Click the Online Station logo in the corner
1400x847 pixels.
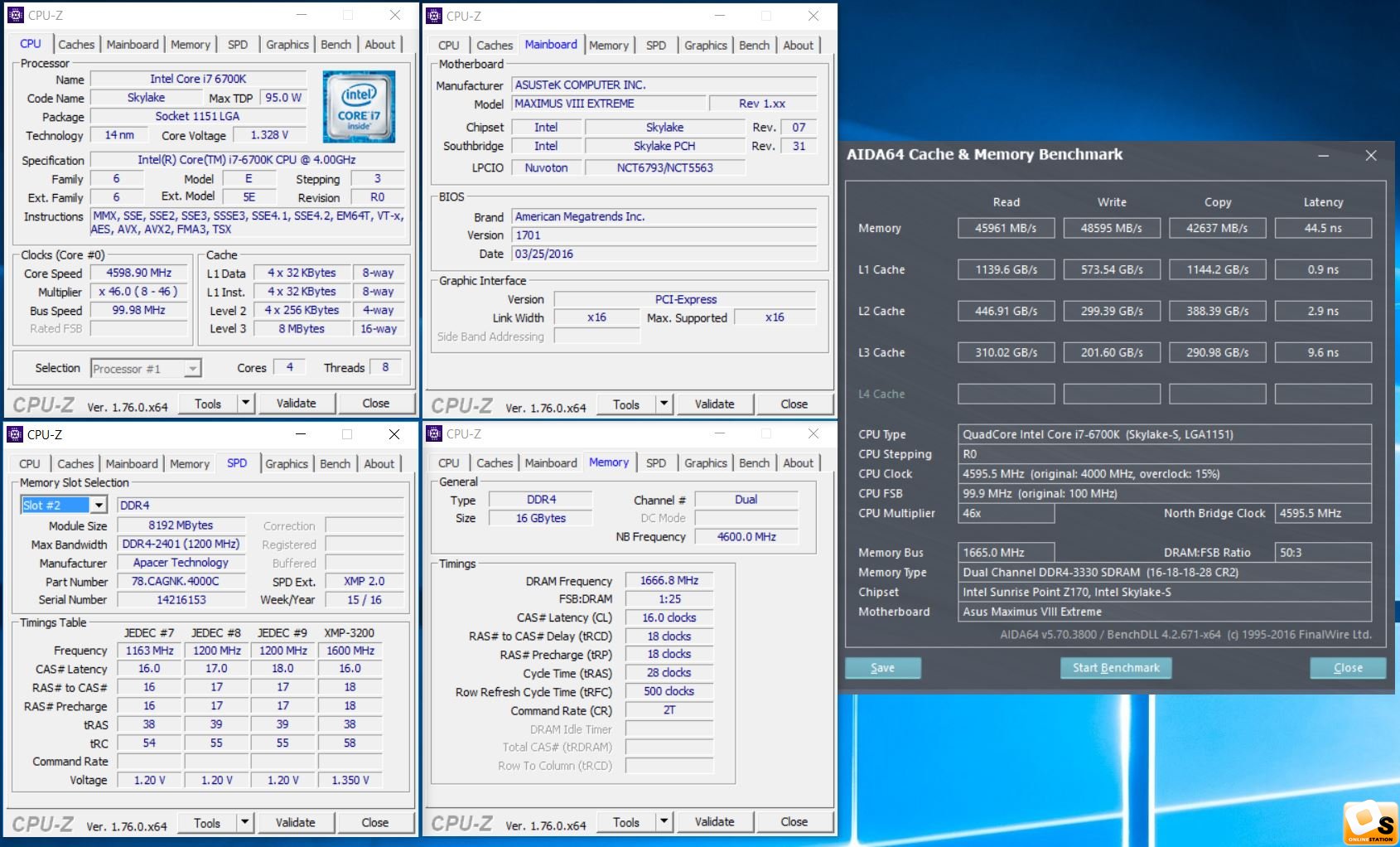click(x=1370, y=821)
